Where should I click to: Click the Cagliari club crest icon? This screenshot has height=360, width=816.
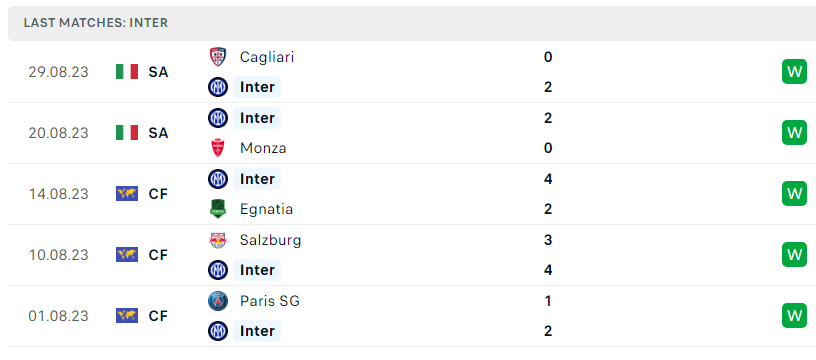coord(218,57)
